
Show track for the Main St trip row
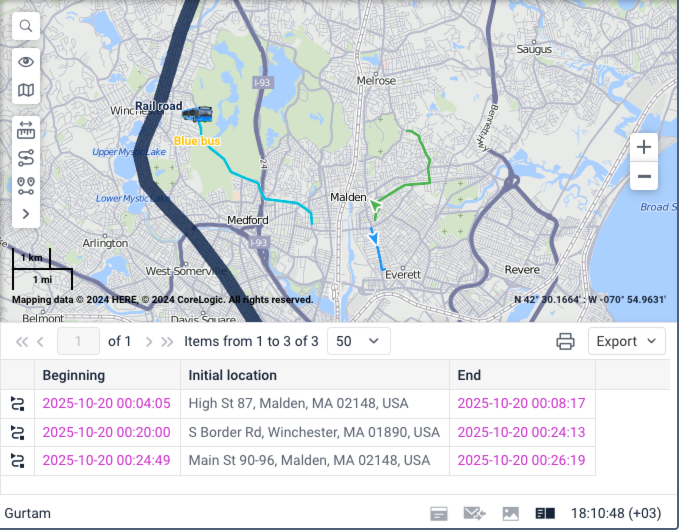(x=17, y=461)
